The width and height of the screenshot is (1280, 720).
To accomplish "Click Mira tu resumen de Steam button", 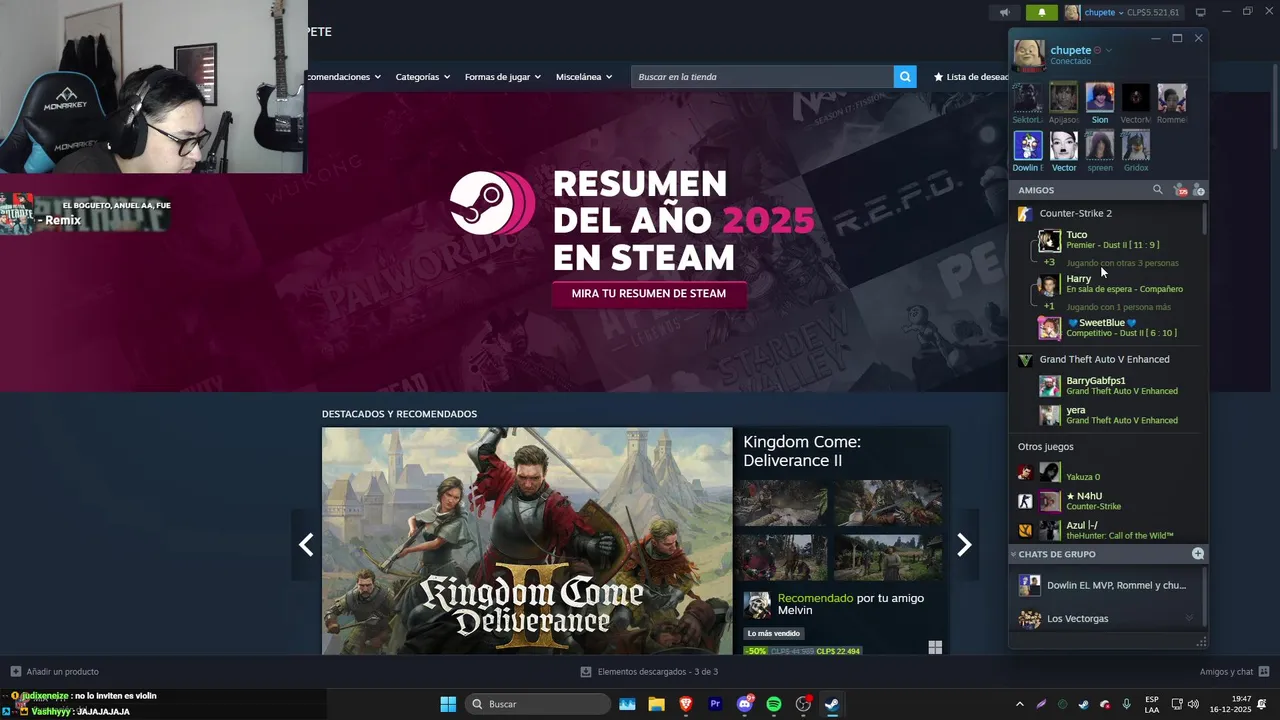I will pos(648,294).
